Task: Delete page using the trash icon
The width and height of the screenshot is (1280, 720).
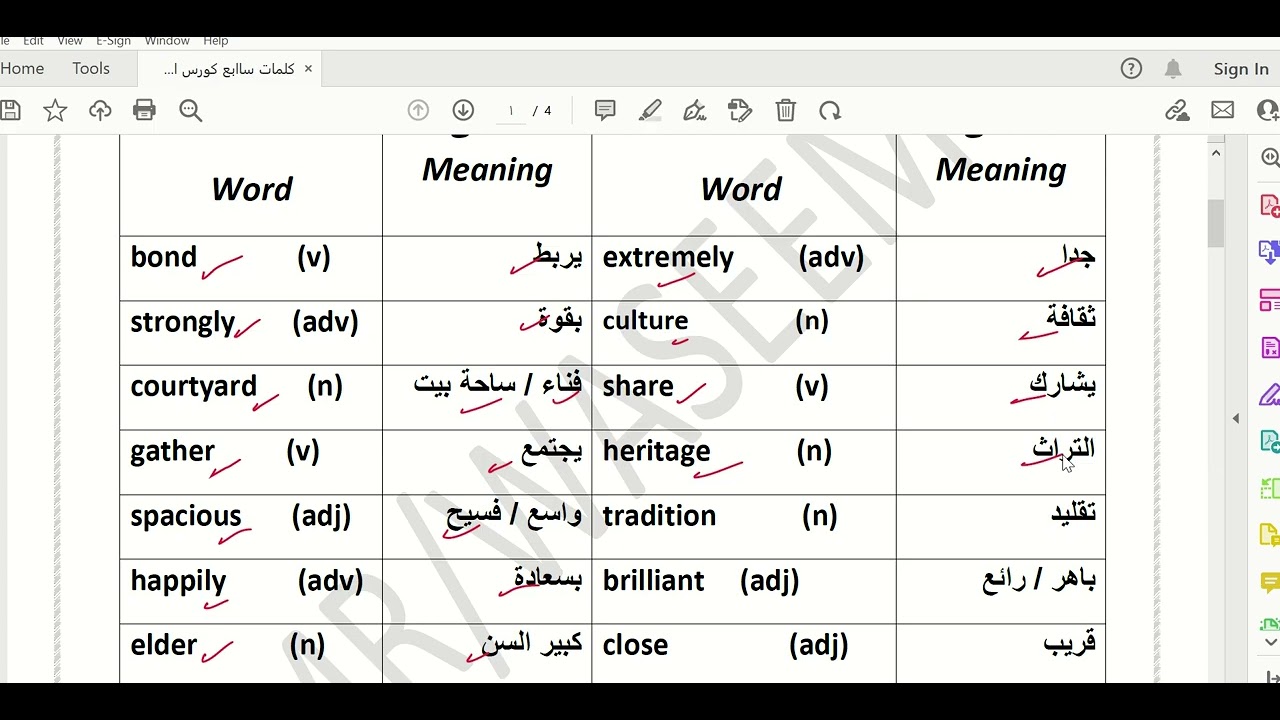Action: tap(786, 110)
